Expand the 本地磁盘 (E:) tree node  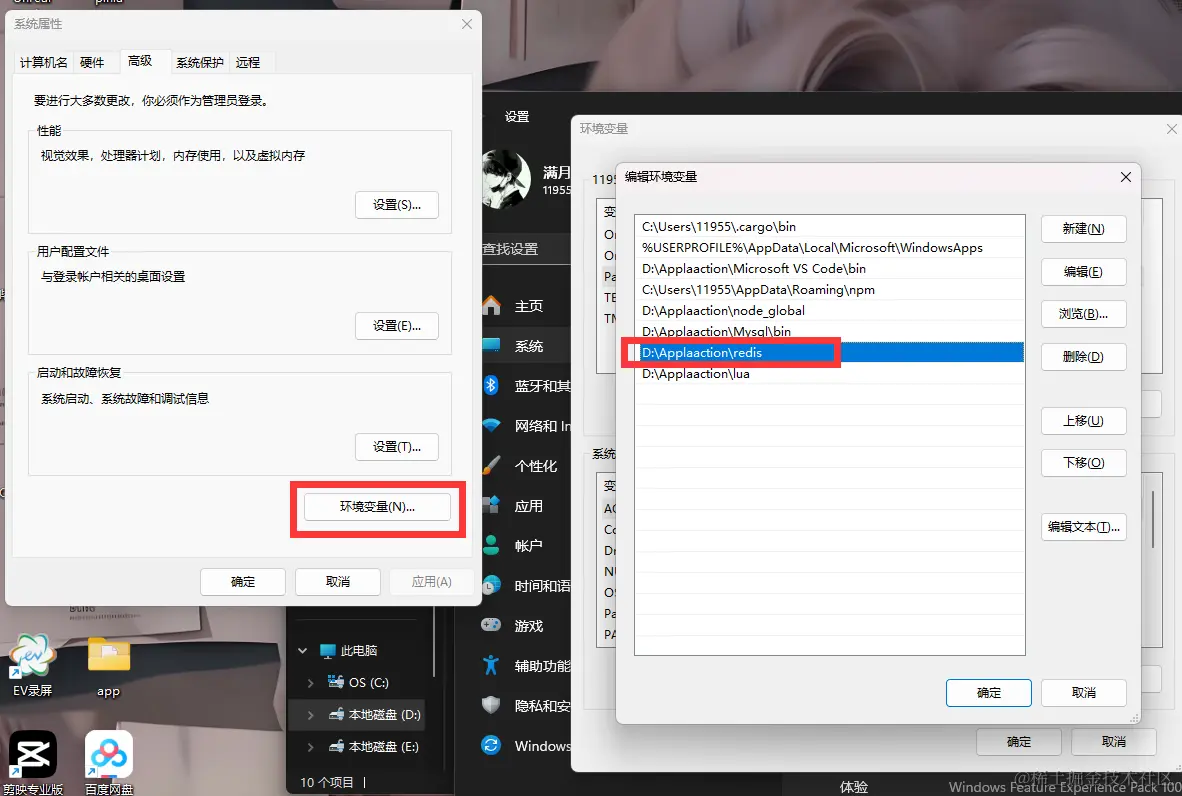tap(311, 747)
